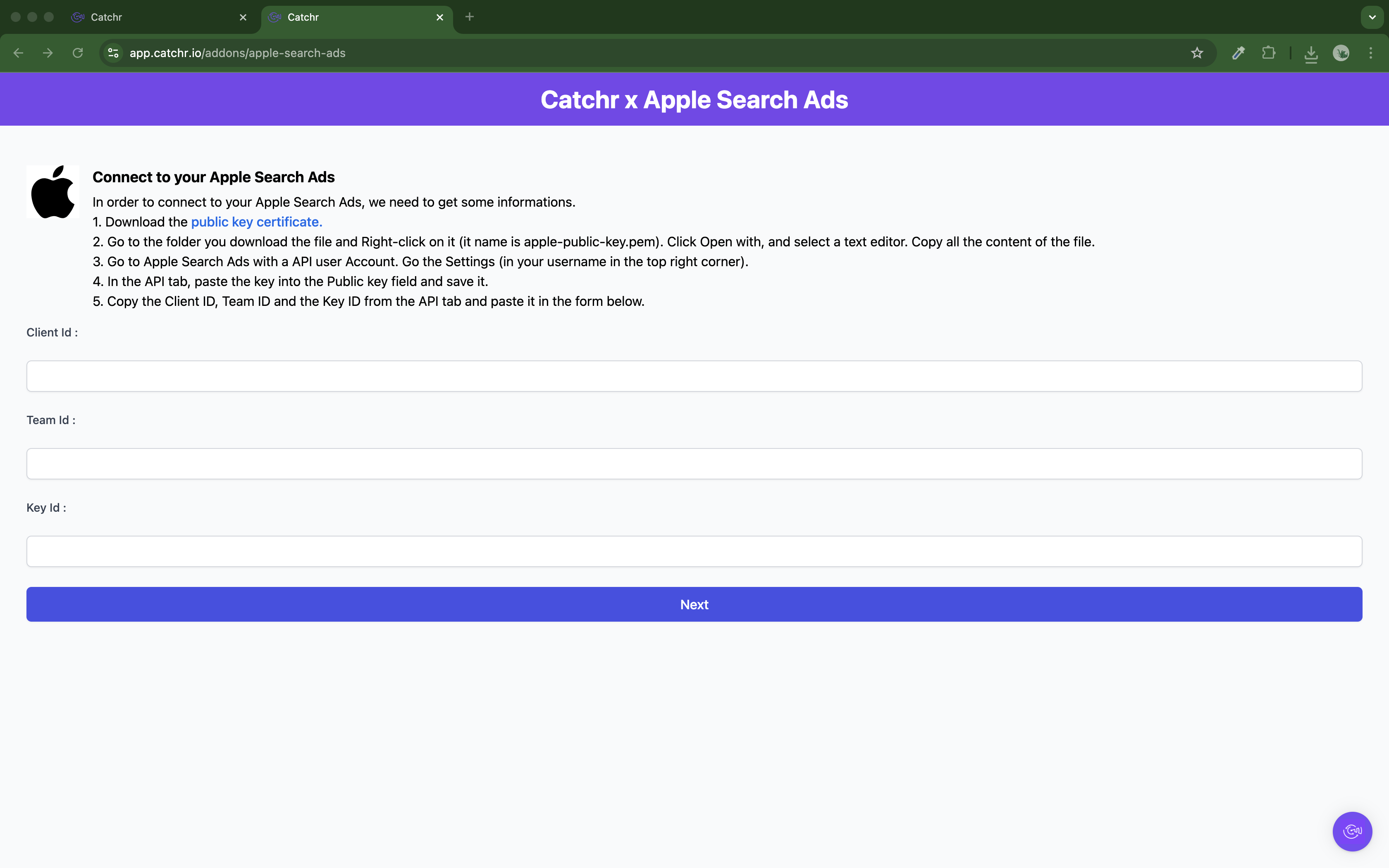Focus the Team Id input field

pos(694,464)
